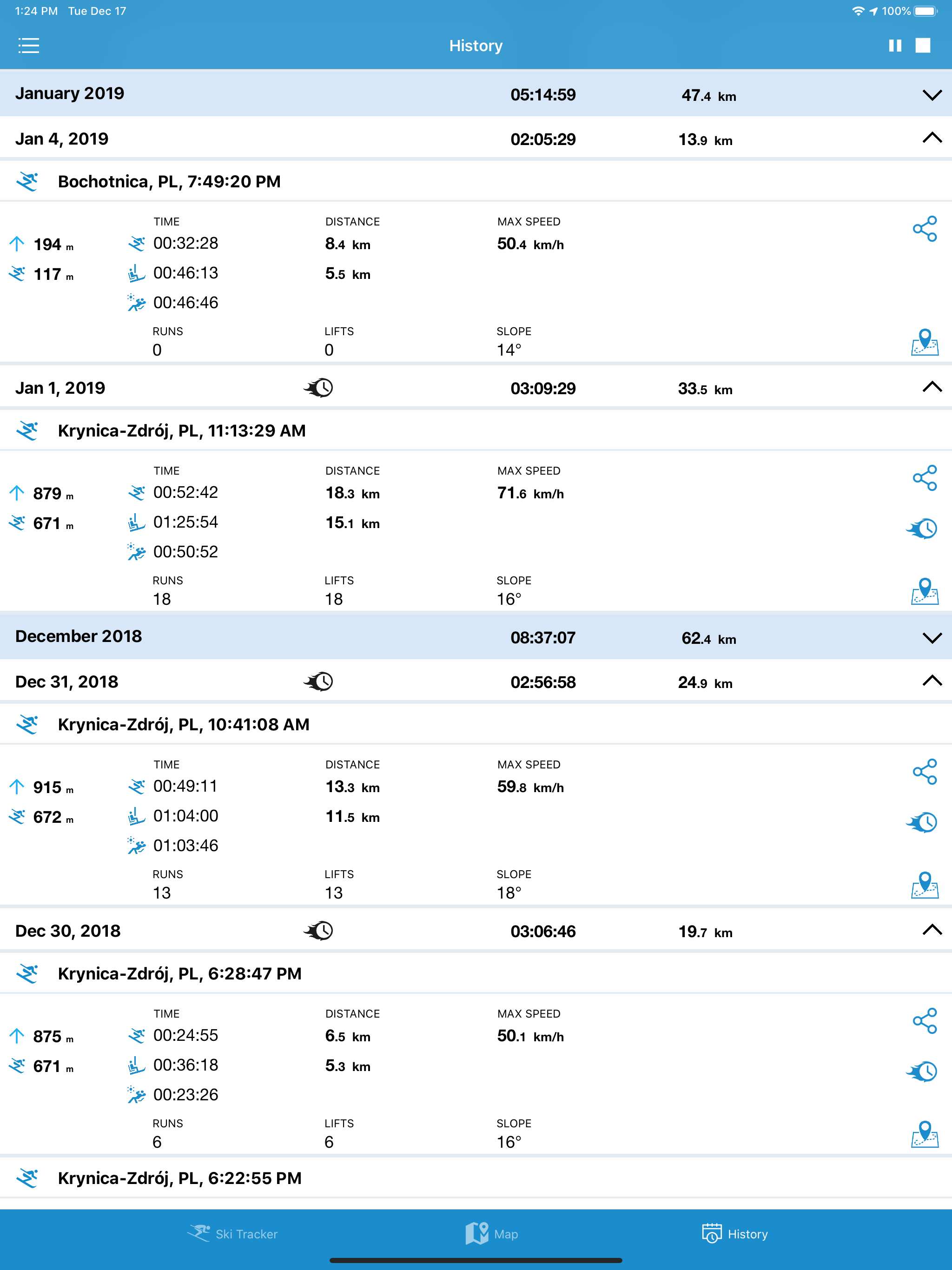Collapse the December 2018 month section
952x1270 pixels.
932,638
